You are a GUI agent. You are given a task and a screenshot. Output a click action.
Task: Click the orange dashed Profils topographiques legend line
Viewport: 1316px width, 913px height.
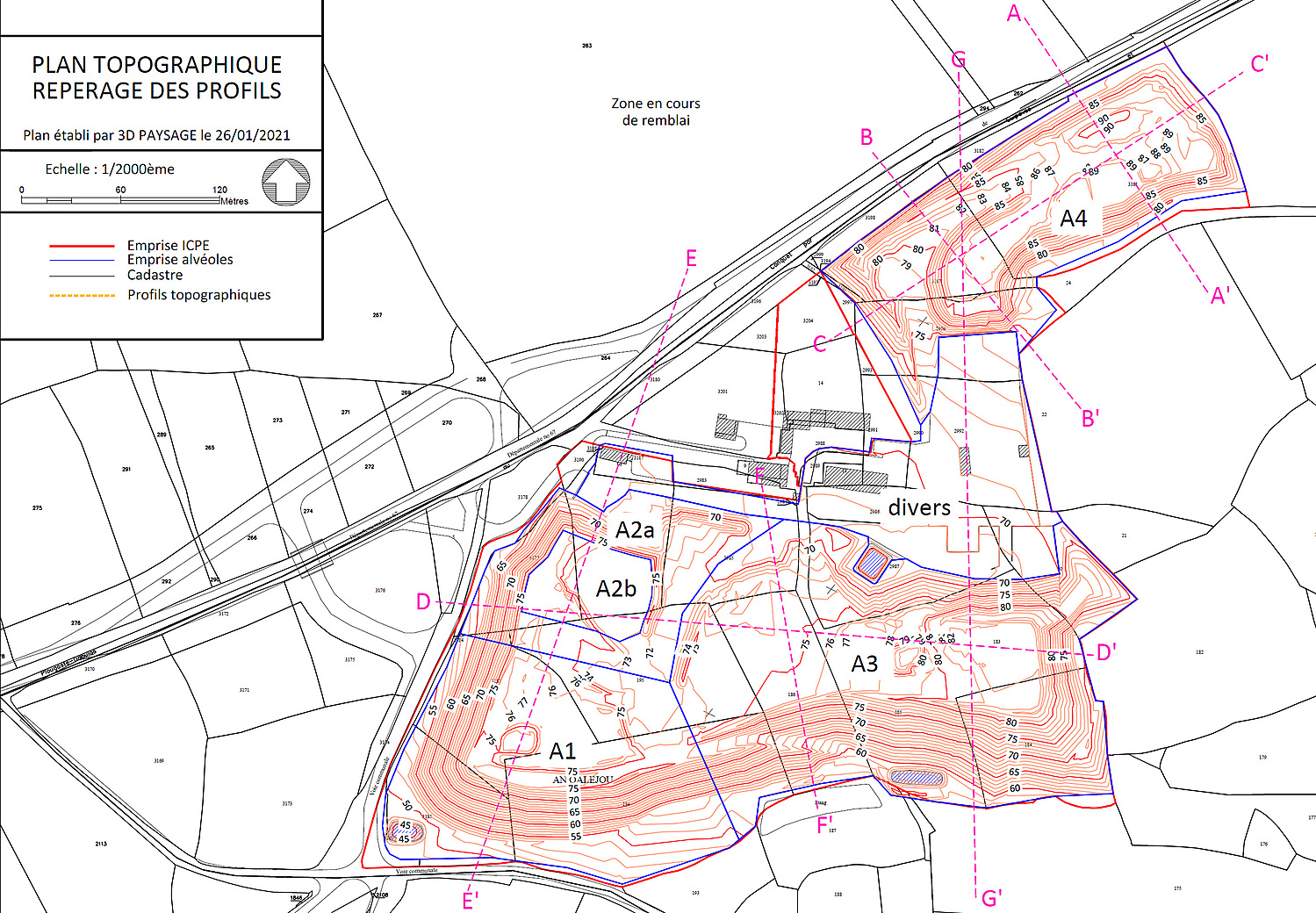(x=82, y=296)
